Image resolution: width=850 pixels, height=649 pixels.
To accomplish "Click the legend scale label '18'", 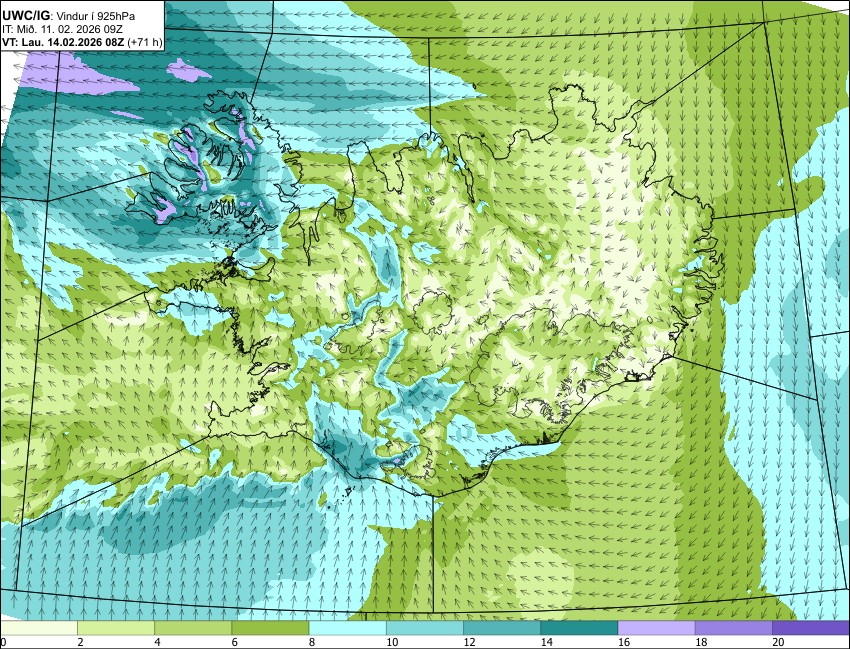I will [x=701, y=642].
